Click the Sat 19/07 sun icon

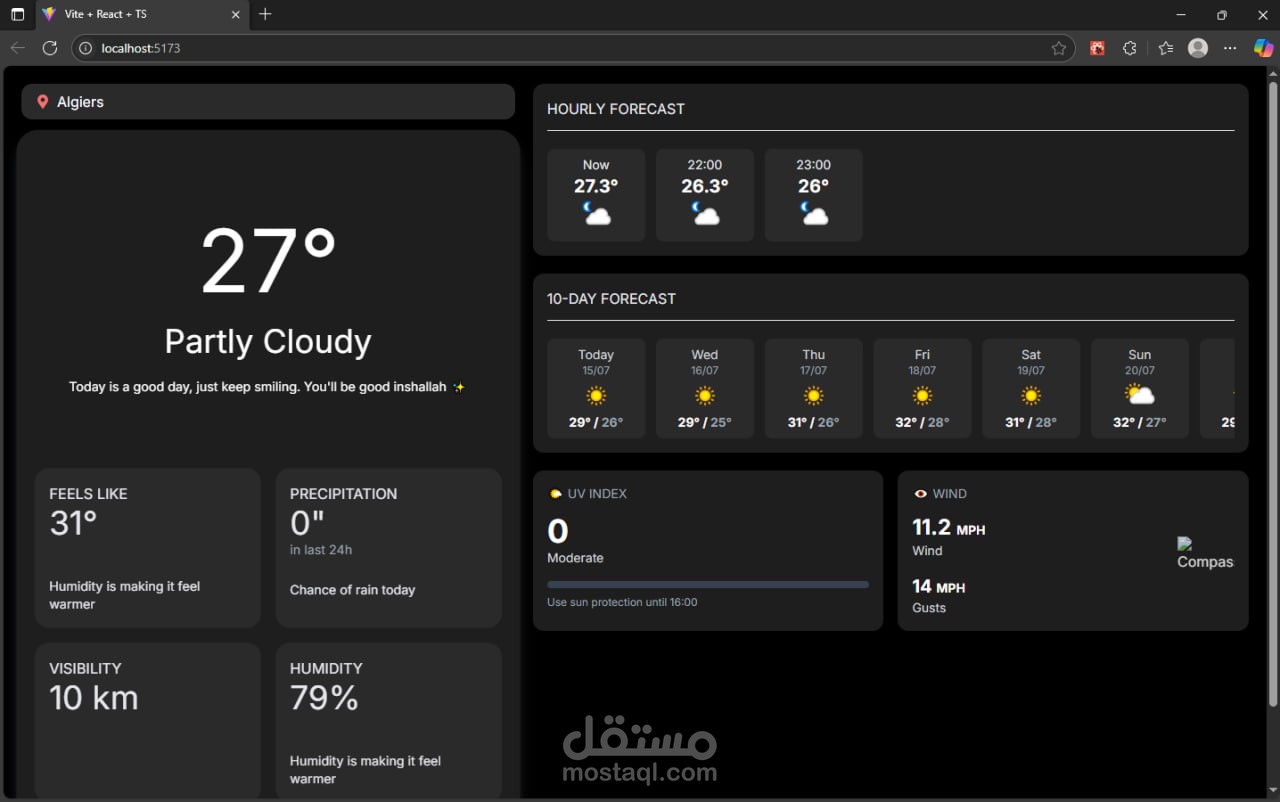(x=1031, y=396)
